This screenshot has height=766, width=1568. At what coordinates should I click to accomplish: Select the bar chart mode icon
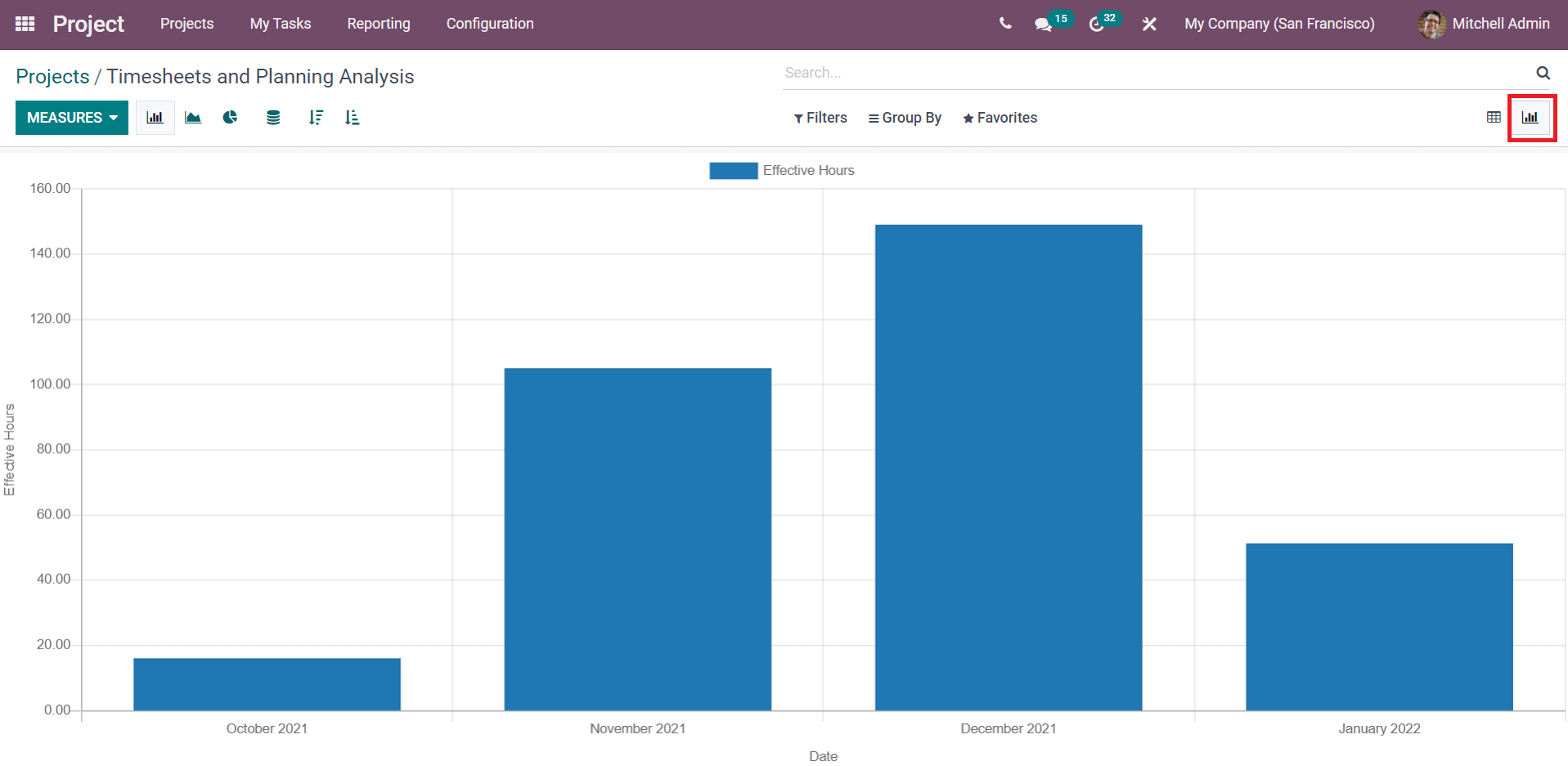(155, 118)
